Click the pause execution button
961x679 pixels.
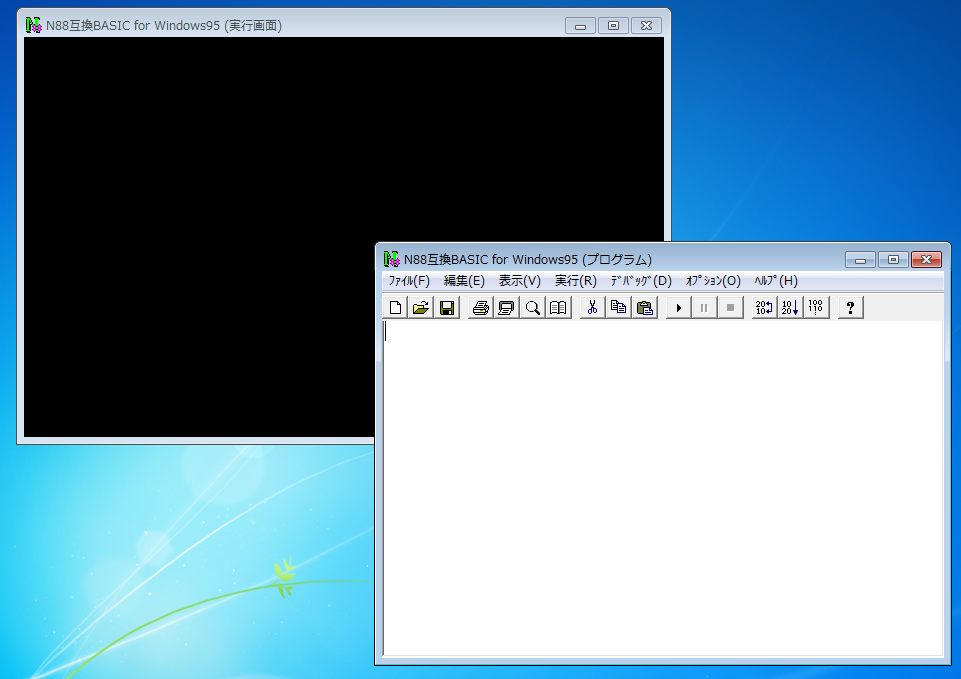[704, 308]
